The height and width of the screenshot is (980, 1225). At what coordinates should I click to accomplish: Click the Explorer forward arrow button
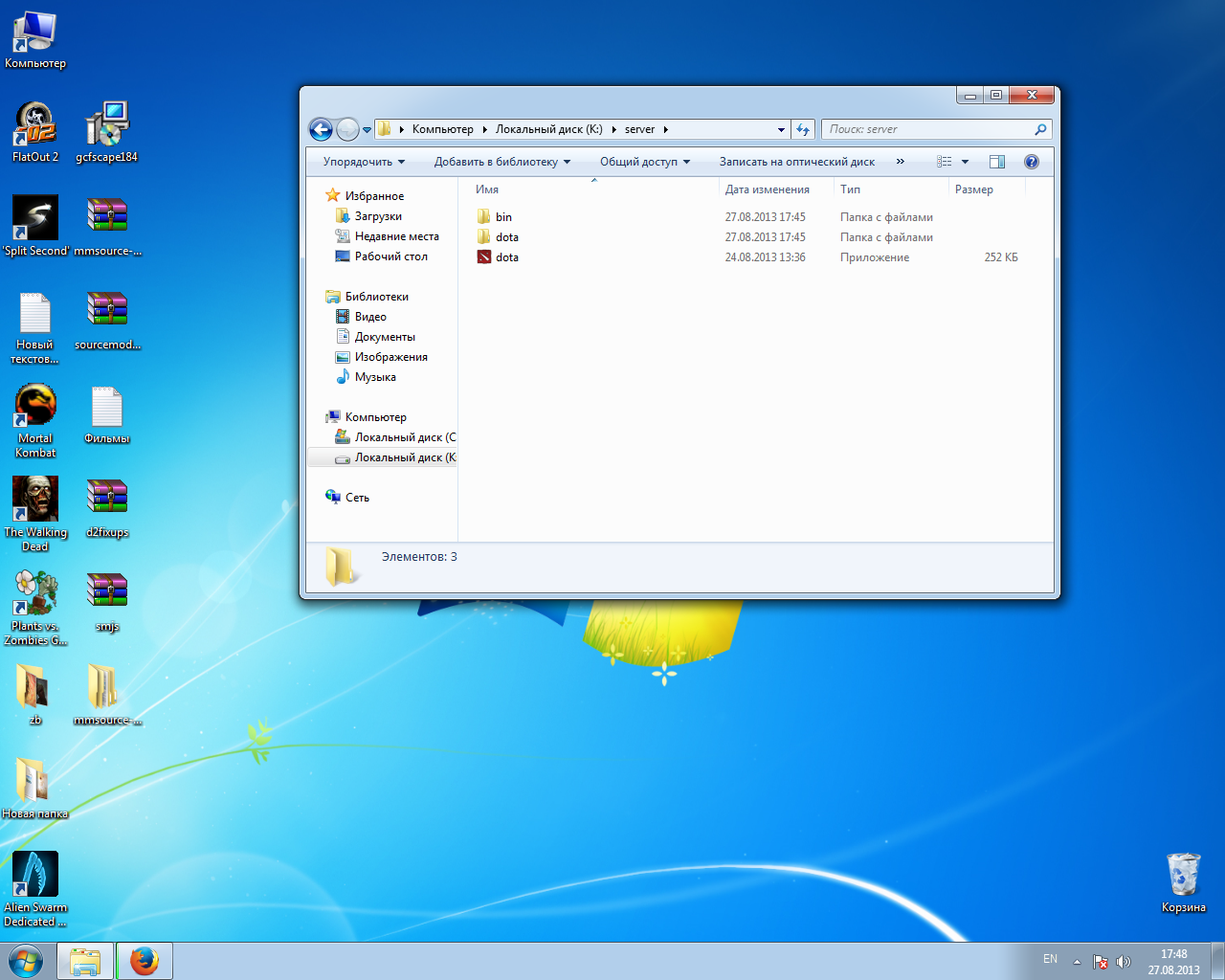point(347,129)
